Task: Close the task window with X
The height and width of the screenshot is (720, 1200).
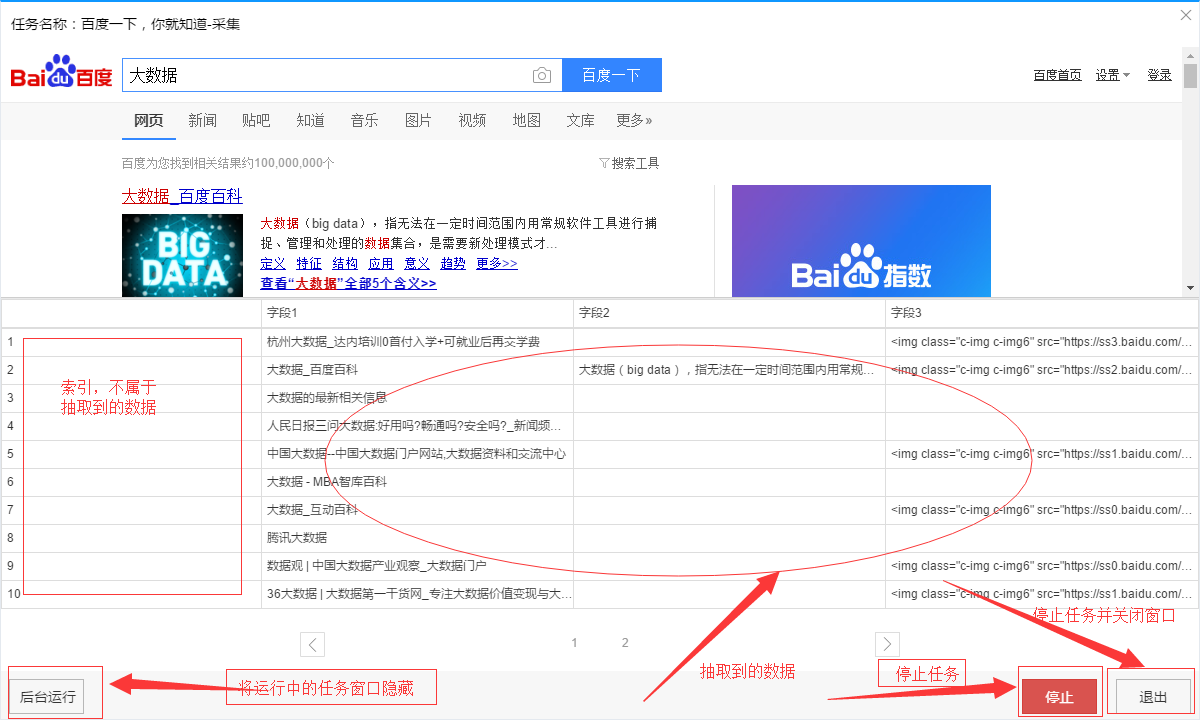Action: (1186, 15)
